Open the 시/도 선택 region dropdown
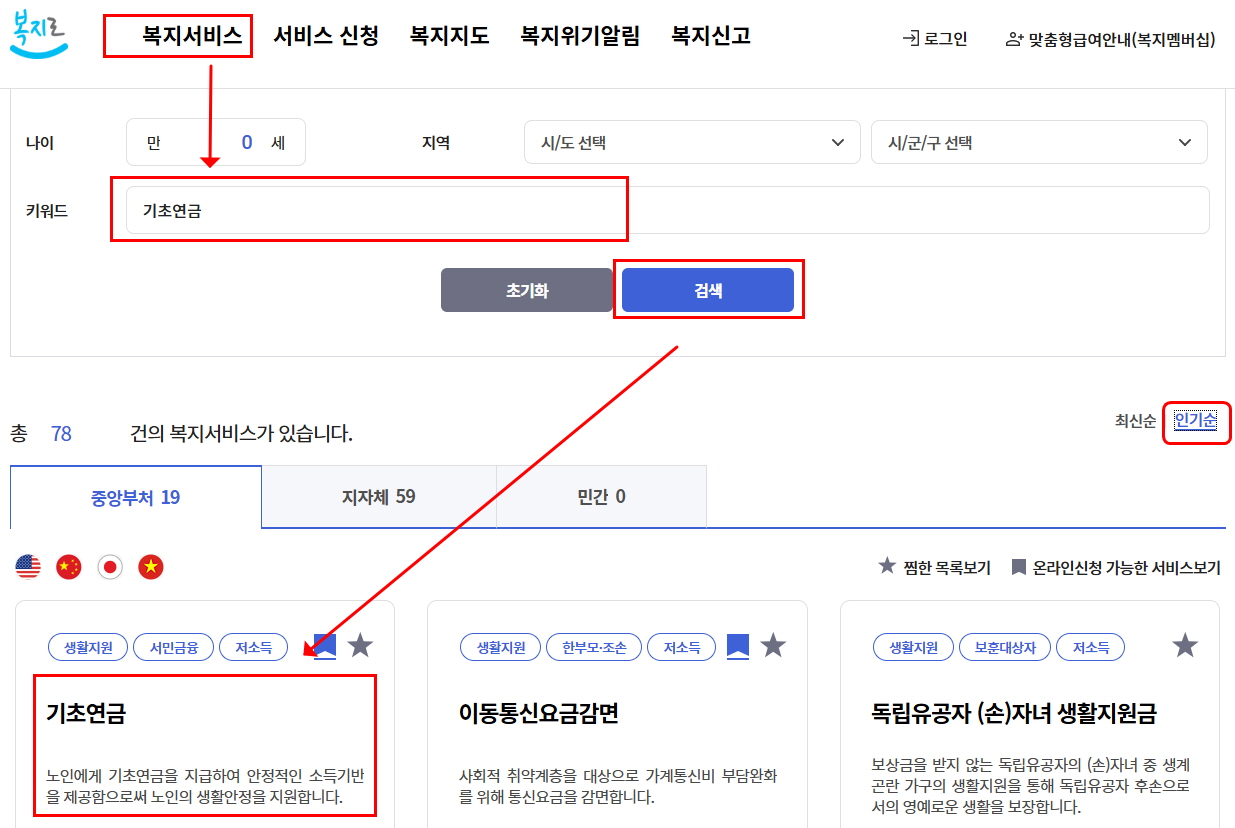Image resolution: width=1235 pixels, height=828 pixels. [x=692, y=142]
